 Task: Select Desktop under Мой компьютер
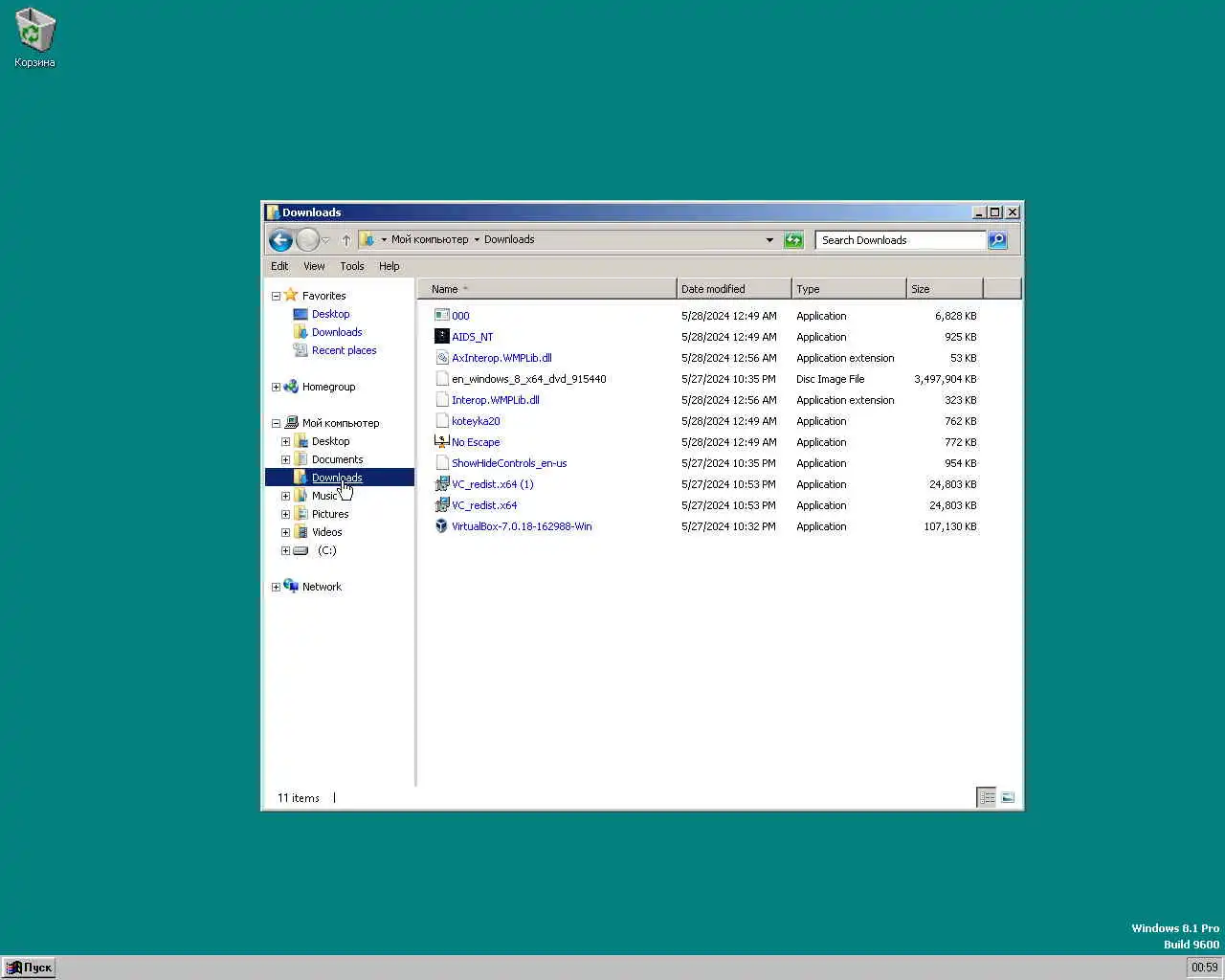pyautogui.click(x=330, y=441)
